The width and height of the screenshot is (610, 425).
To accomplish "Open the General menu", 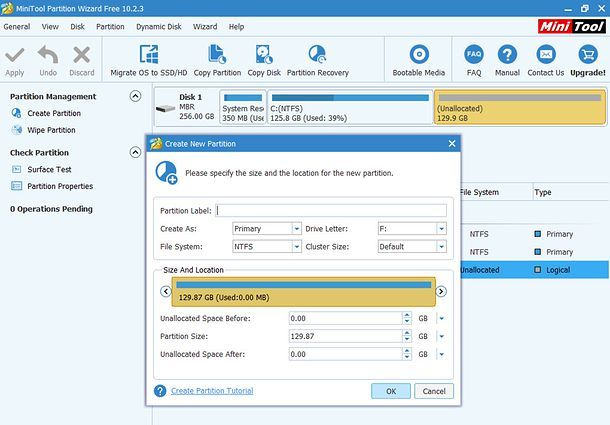I will (17, 27).
